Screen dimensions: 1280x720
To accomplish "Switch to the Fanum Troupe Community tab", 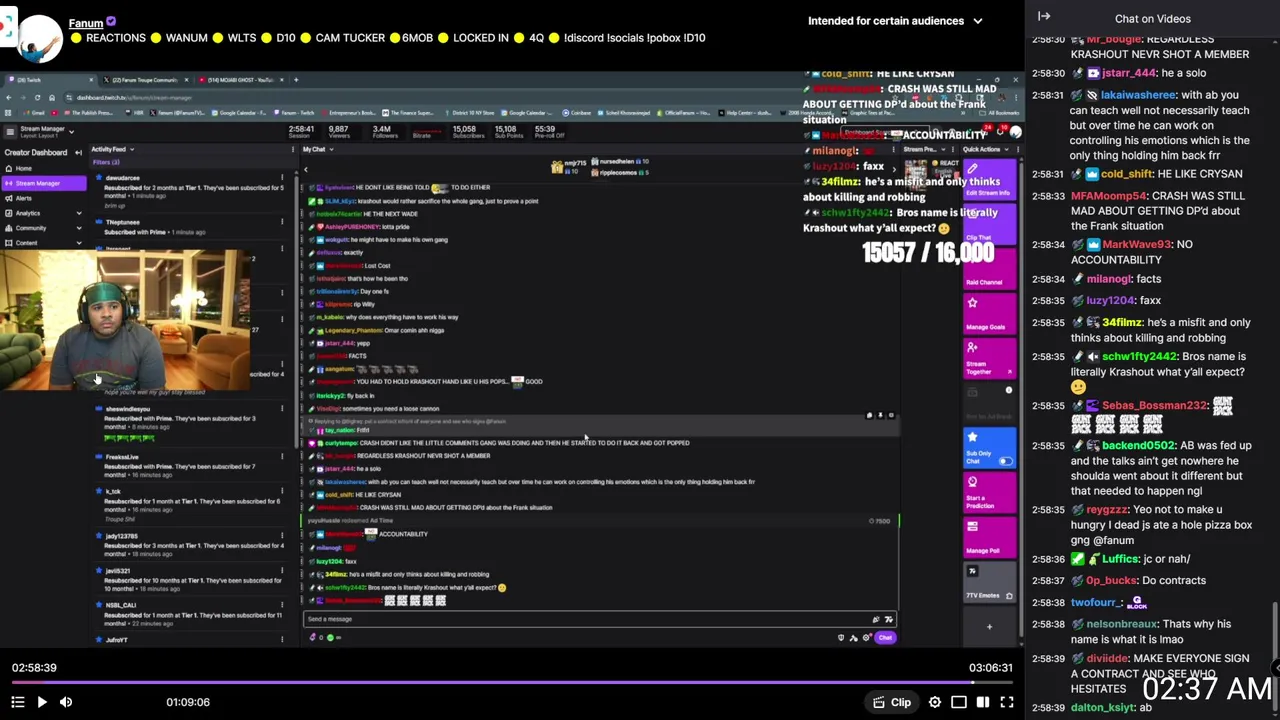I will [145, 80].
